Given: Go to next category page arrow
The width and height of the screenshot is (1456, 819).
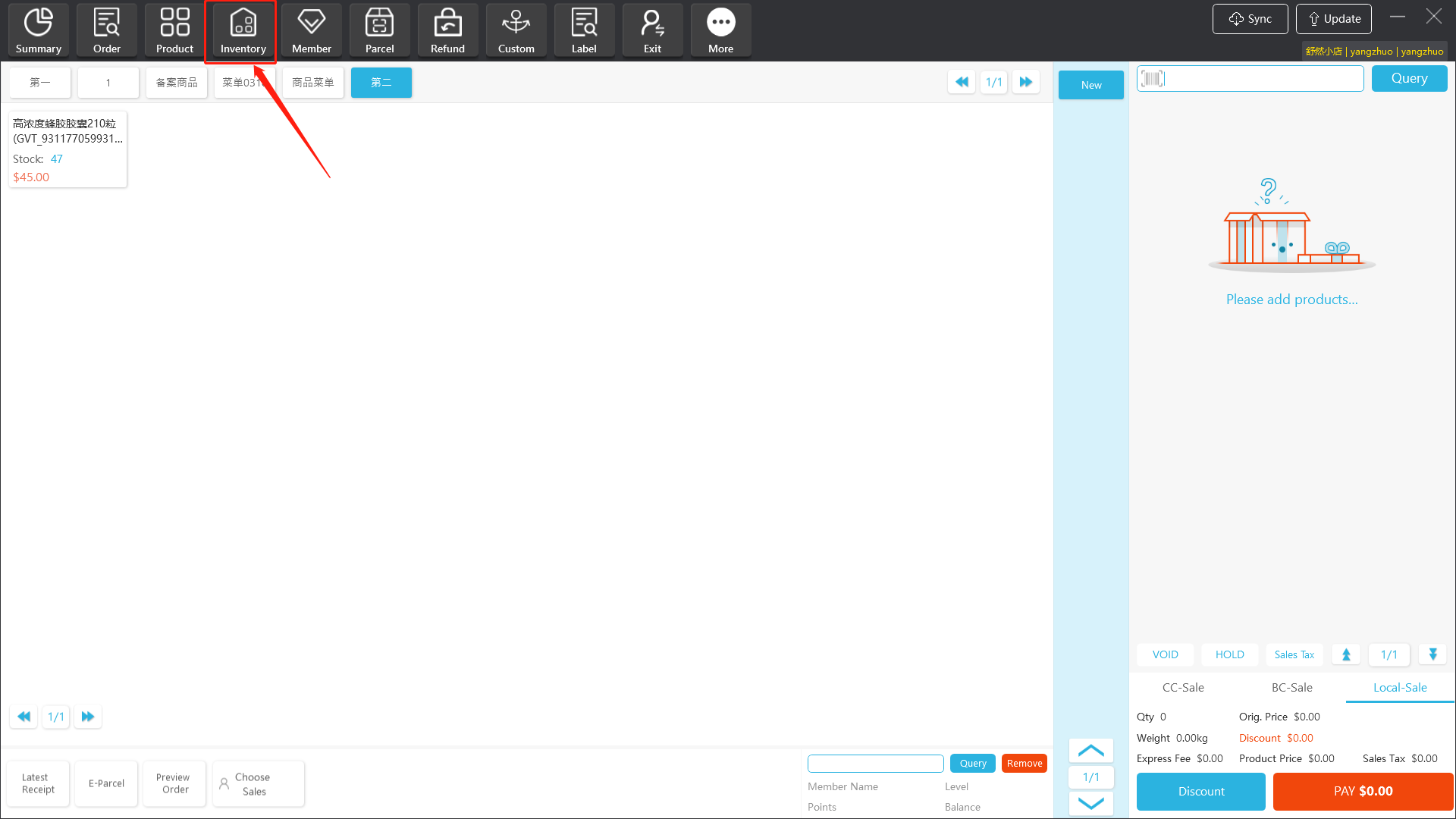Looking at the screenshot, I should coord(1025,82).
